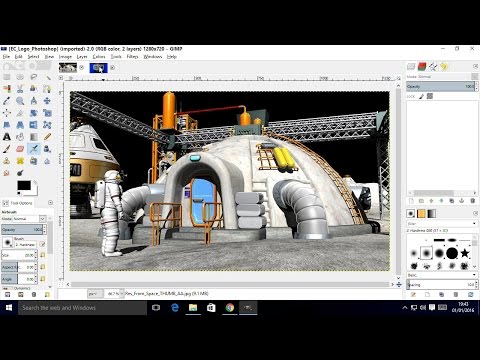This screenshot has height=360, width=480.
Task: Open the airbrush Mode dropdown
Action: coord(29,219)
